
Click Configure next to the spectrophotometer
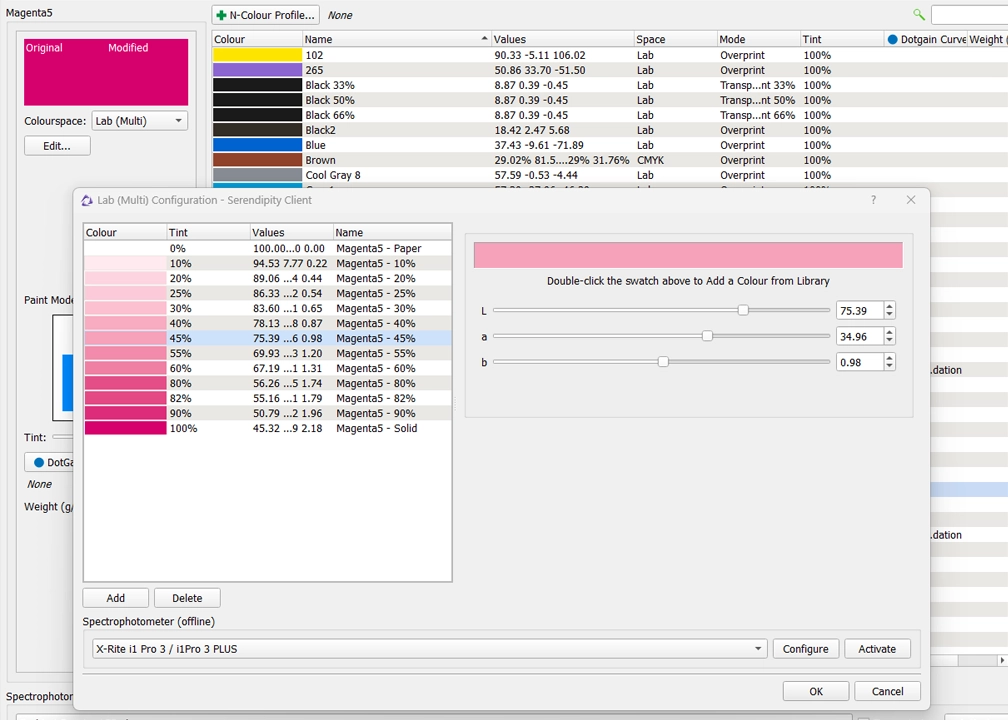click(805, 648)
